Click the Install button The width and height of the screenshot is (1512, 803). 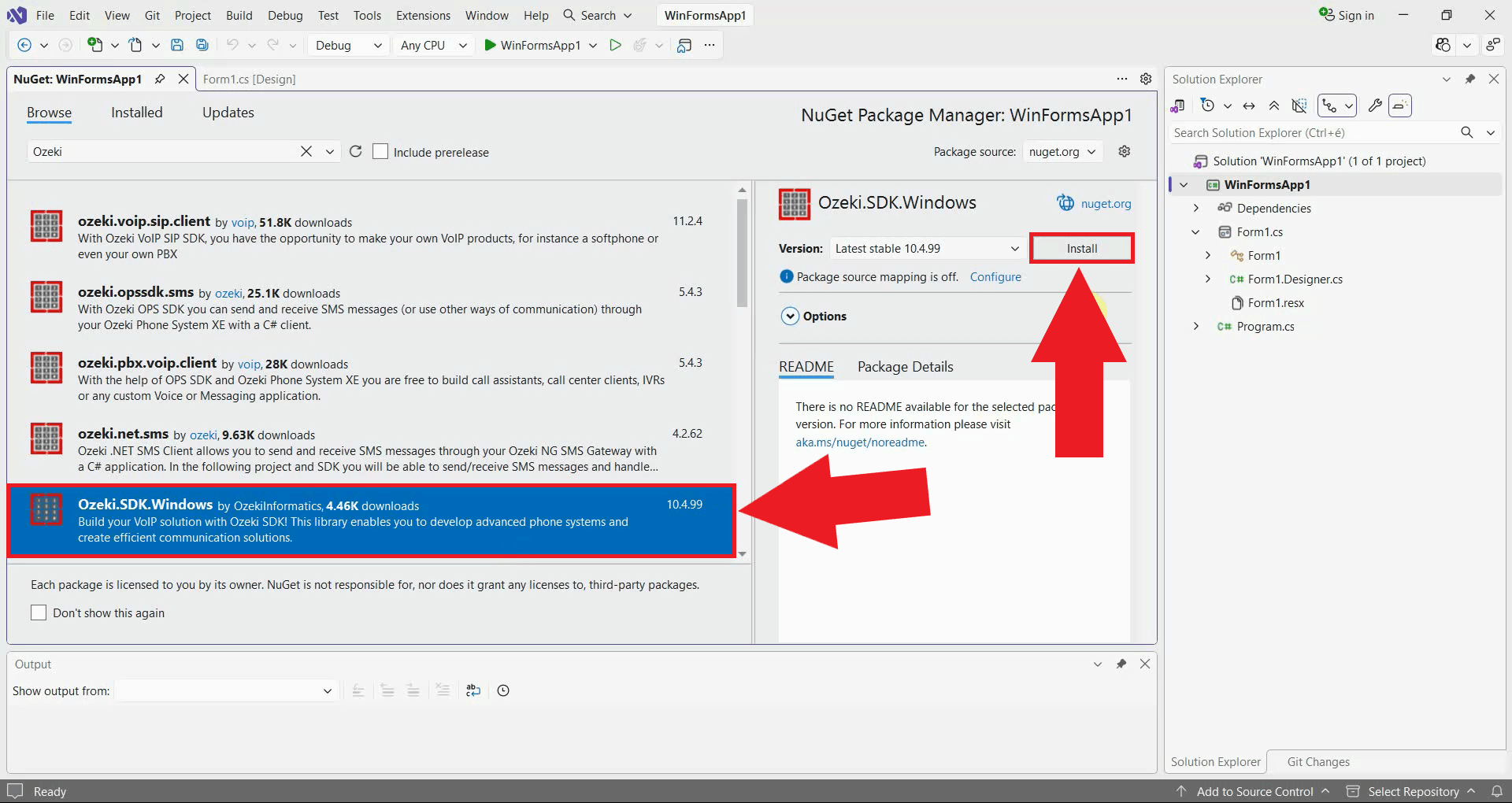coord(1081,248)
